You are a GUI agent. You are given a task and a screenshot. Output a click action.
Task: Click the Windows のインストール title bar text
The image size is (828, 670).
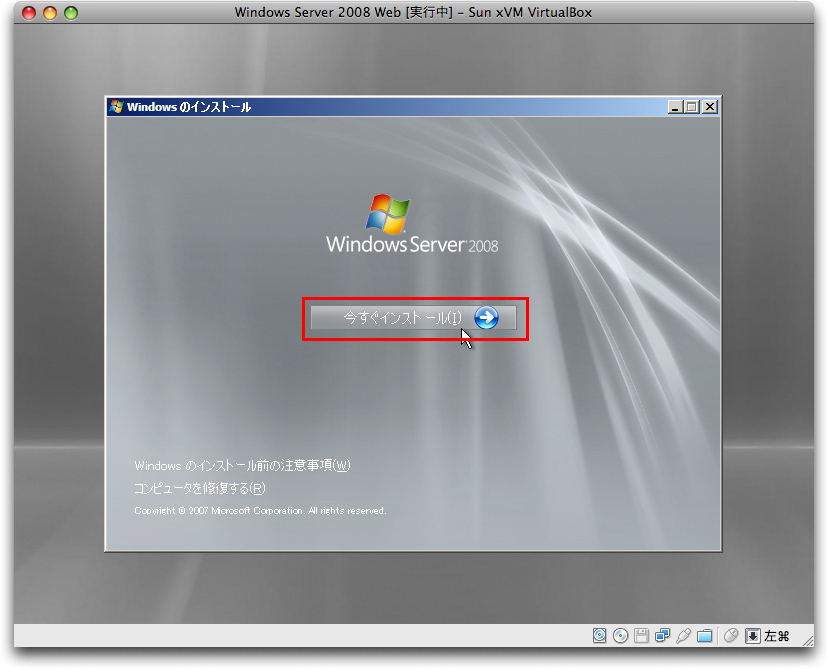click(x=189, y=107)
